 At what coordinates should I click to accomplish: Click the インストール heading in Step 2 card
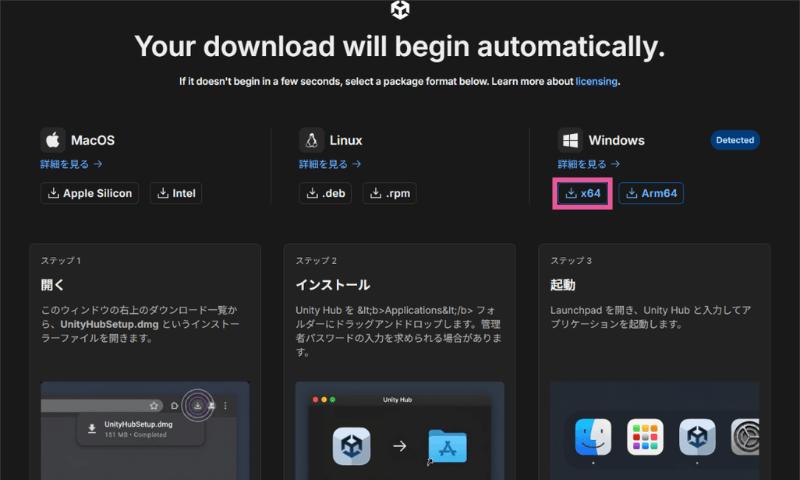point(333,285)
